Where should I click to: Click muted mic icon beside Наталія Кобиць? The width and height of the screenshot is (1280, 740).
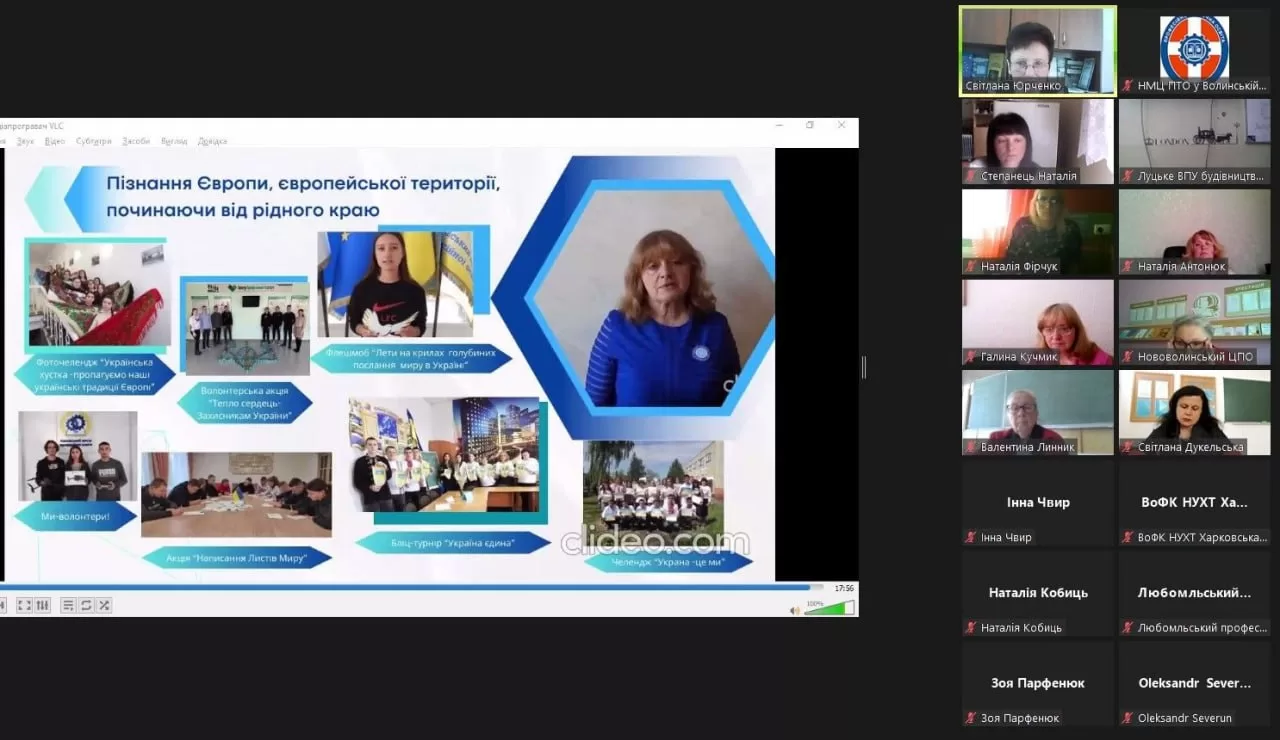pos(970,628)
